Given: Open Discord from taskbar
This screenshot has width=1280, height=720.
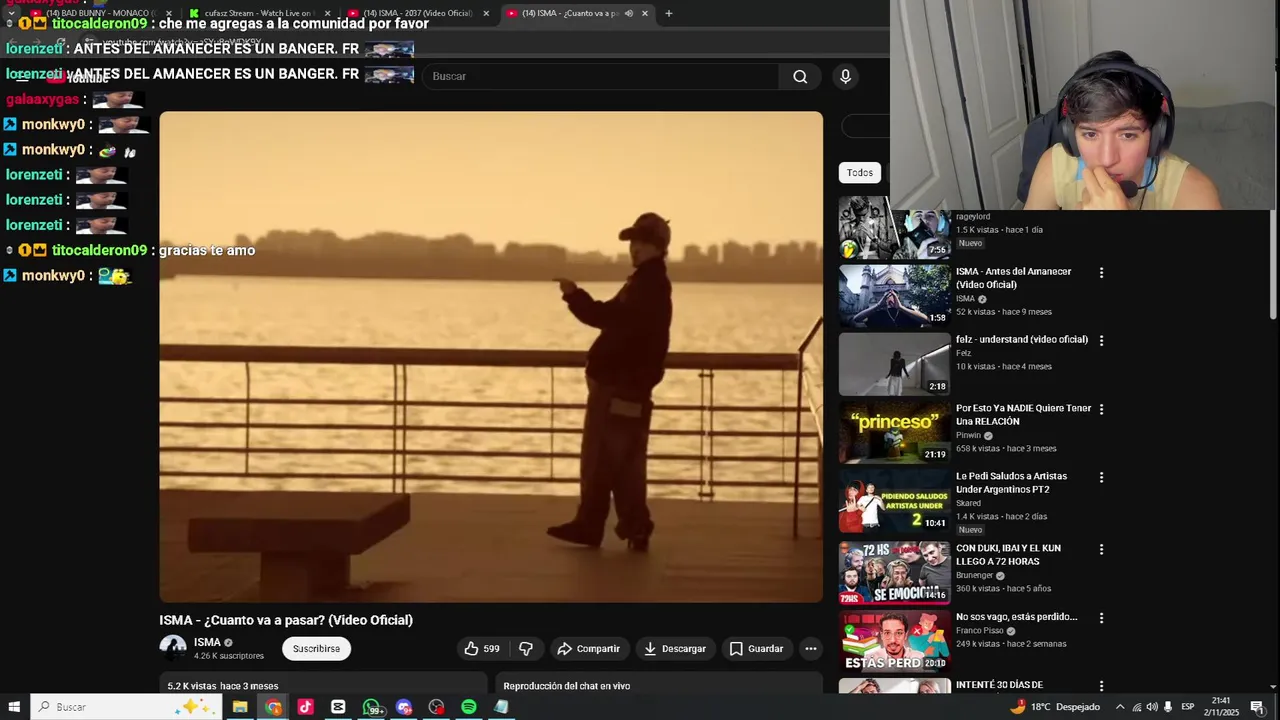Looking at the screenshot, I should point(404,707).
